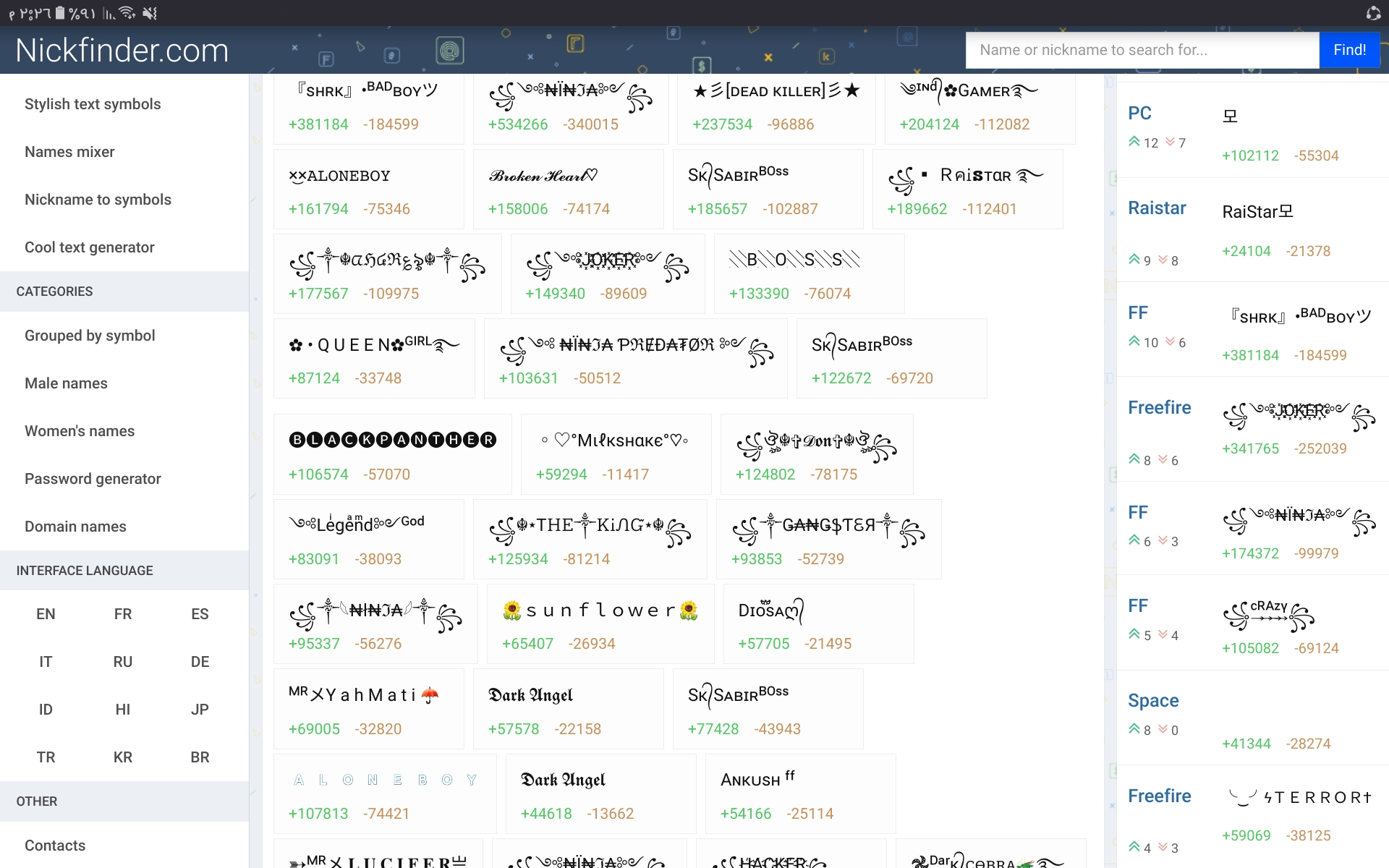Like the sunflower nickname (+65407)
The width and height of the screenshot is (1389, 868).
tap(527, 644)
